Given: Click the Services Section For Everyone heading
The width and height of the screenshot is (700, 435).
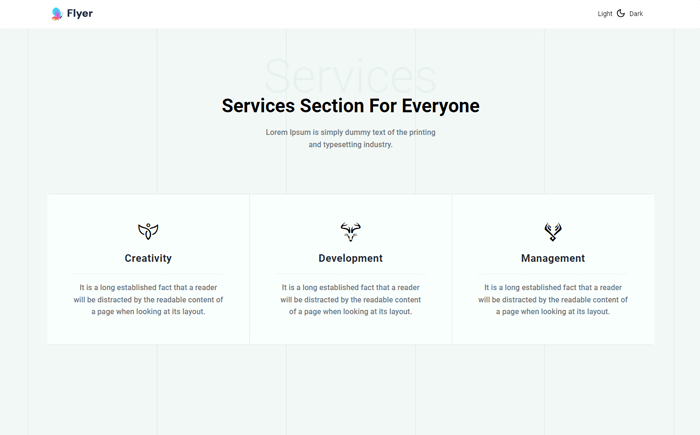Looking at the screenshot, I should click(350, 106).
